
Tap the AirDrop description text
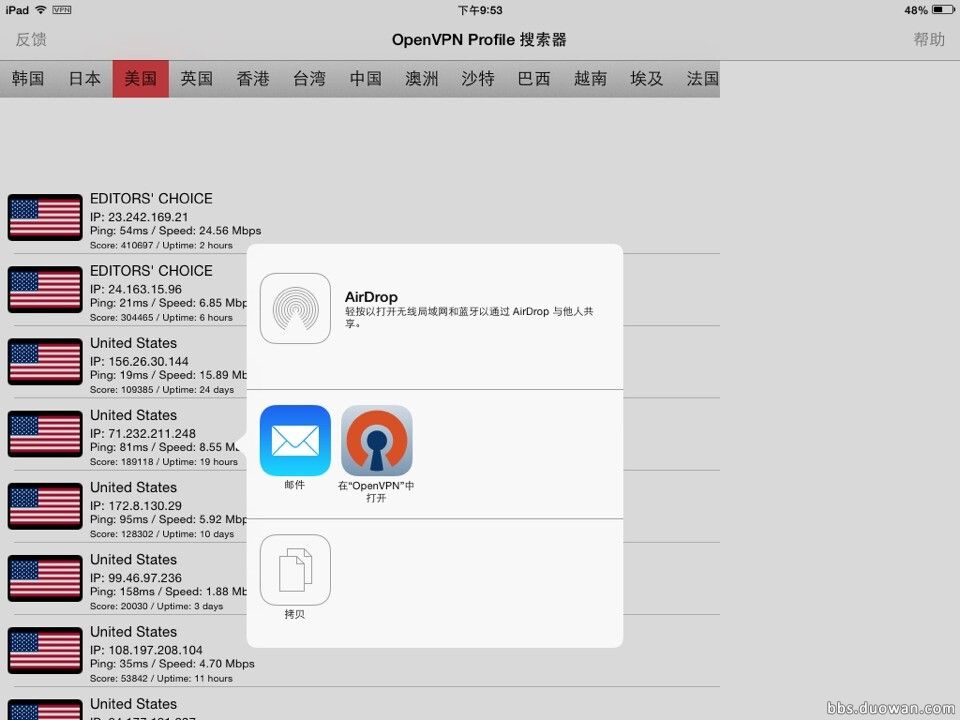pyautogui.click(x=469, y=317)
